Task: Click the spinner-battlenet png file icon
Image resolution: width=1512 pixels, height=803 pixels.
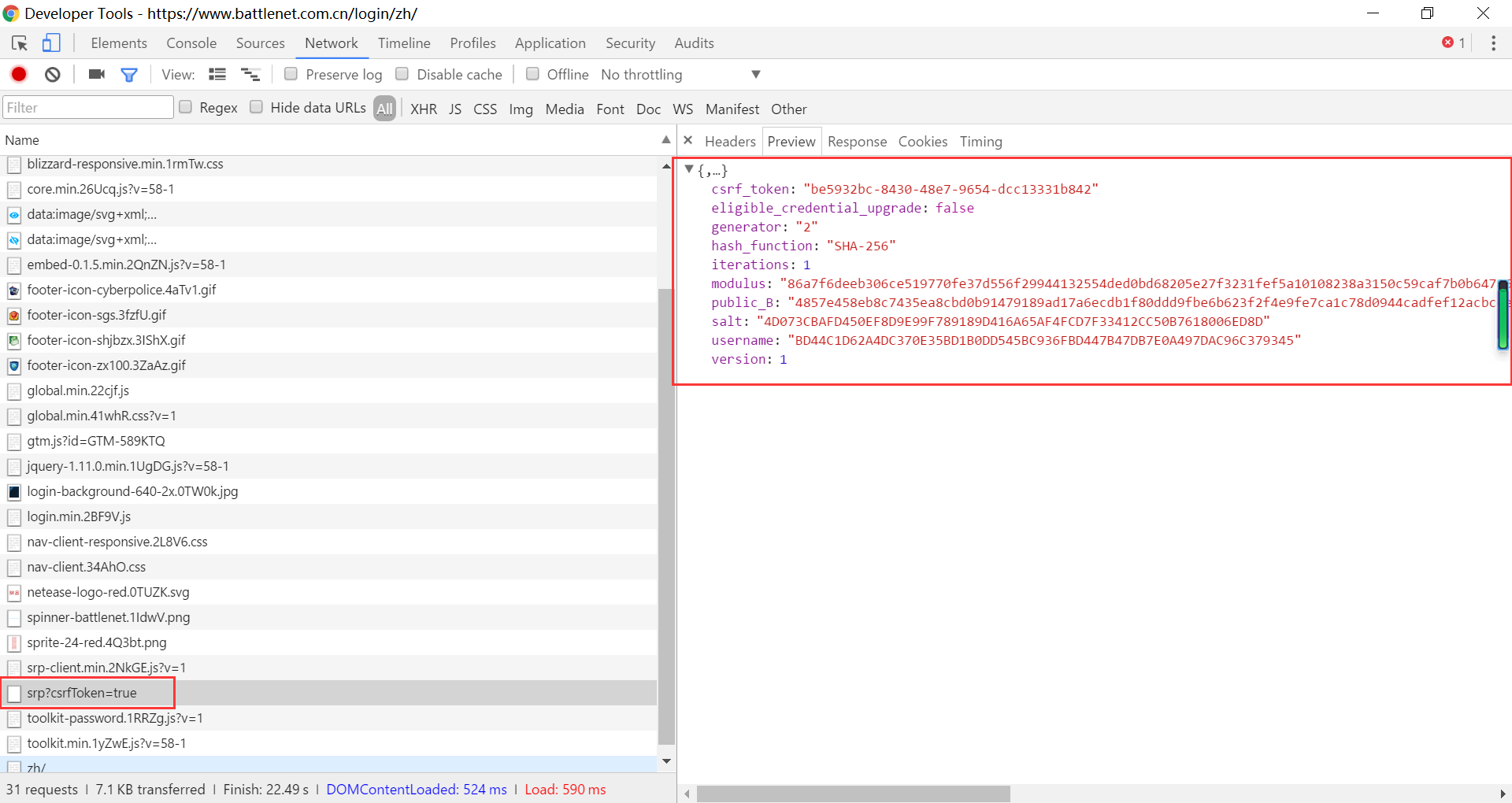Action: (x=14, y=618)
